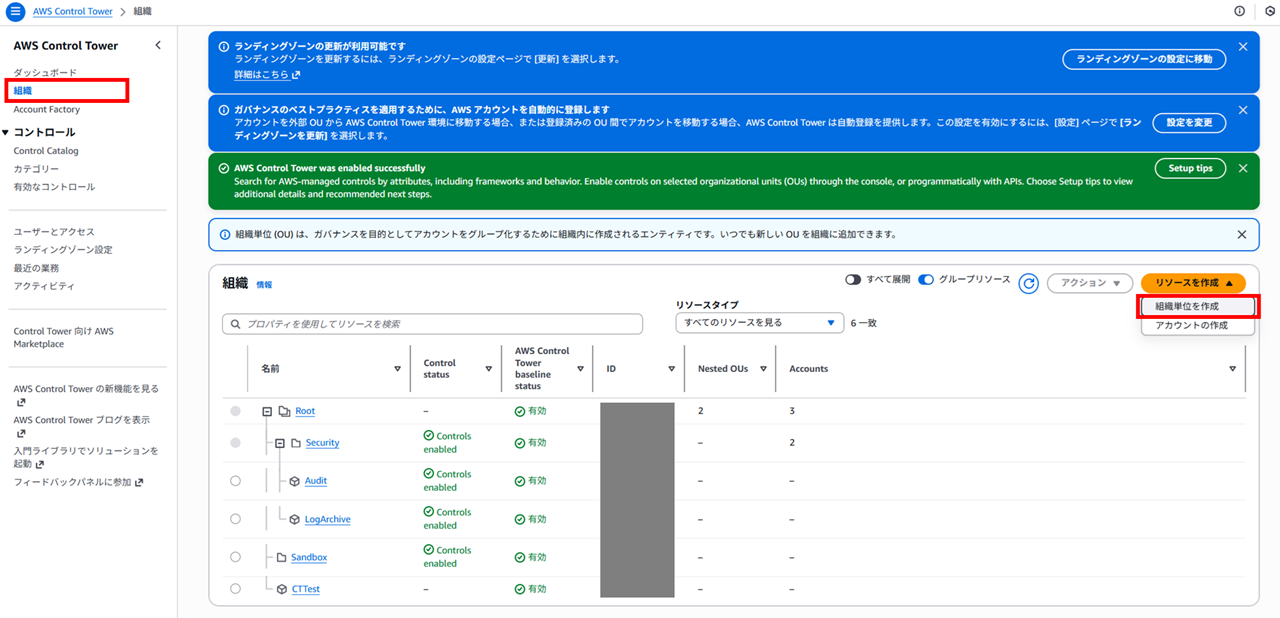Image resolution: width=1280 pixels, height=618 pixels.
Task: Select the radio button for the Audit row
Action: coord(235,480)
